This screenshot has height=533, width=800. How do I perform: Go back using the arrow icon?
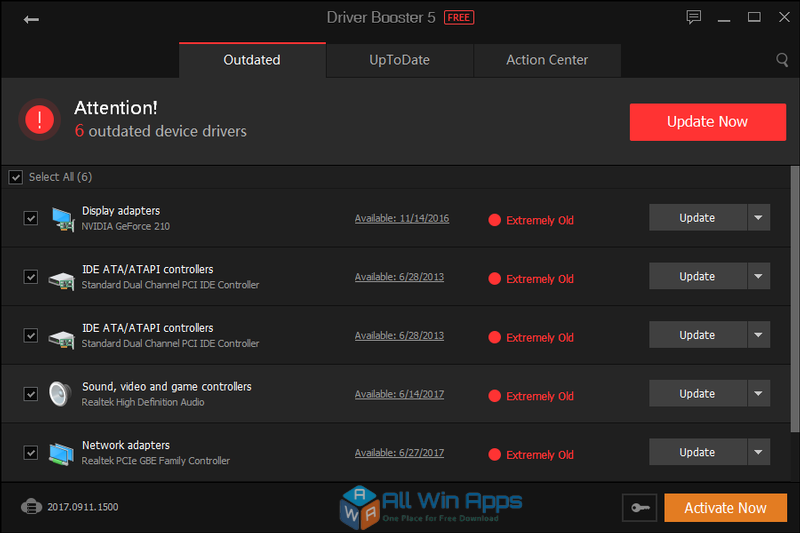[31, 19]
